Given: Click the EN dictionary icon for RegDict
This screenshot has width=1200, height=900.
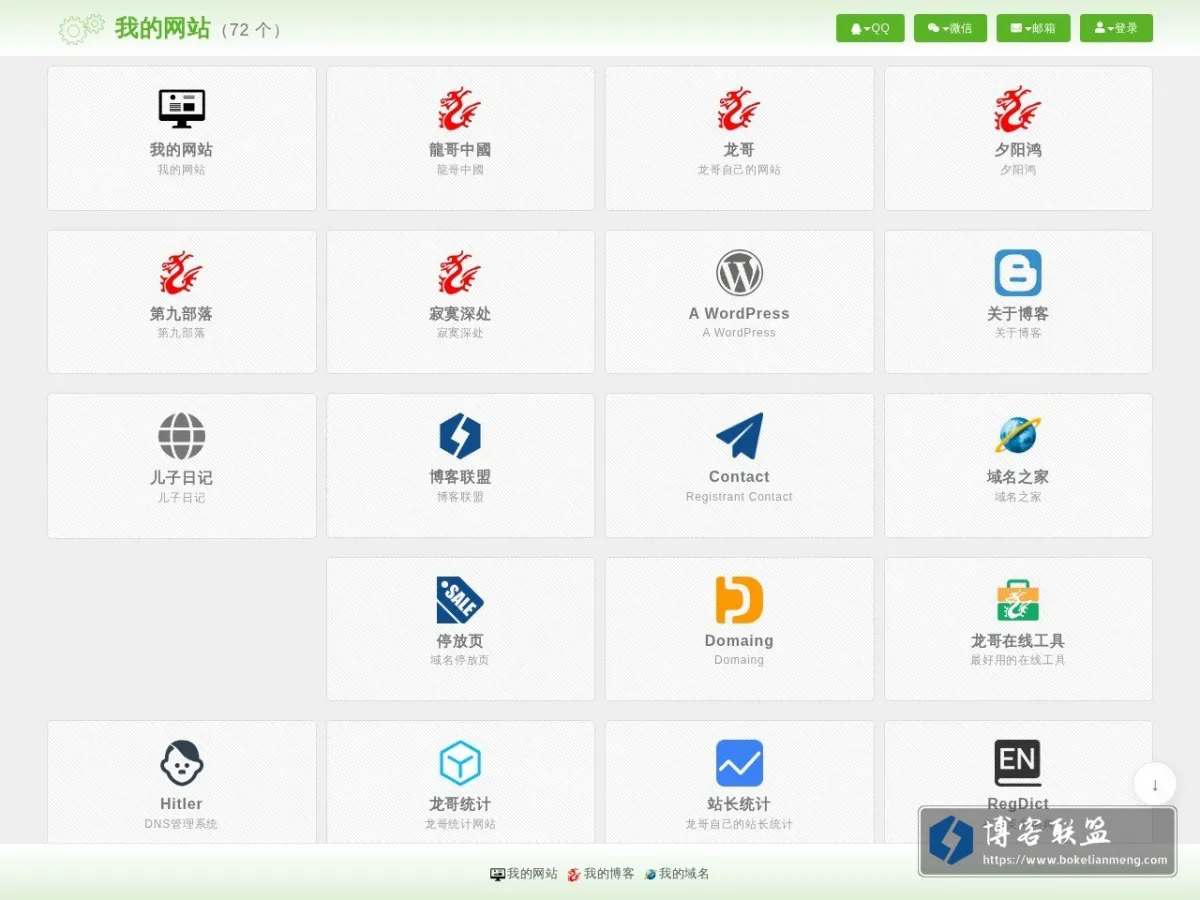Looking at the screenshot, I should pos(1018,764).
